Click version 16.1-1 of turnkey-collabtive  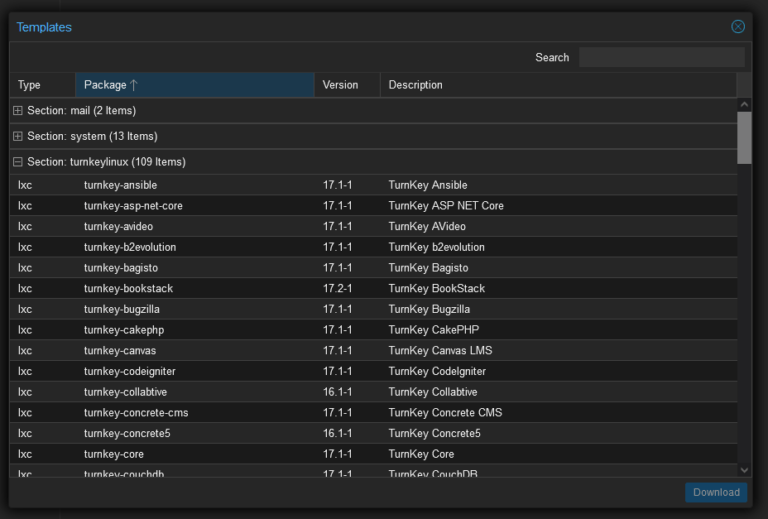tap(337, 392)
